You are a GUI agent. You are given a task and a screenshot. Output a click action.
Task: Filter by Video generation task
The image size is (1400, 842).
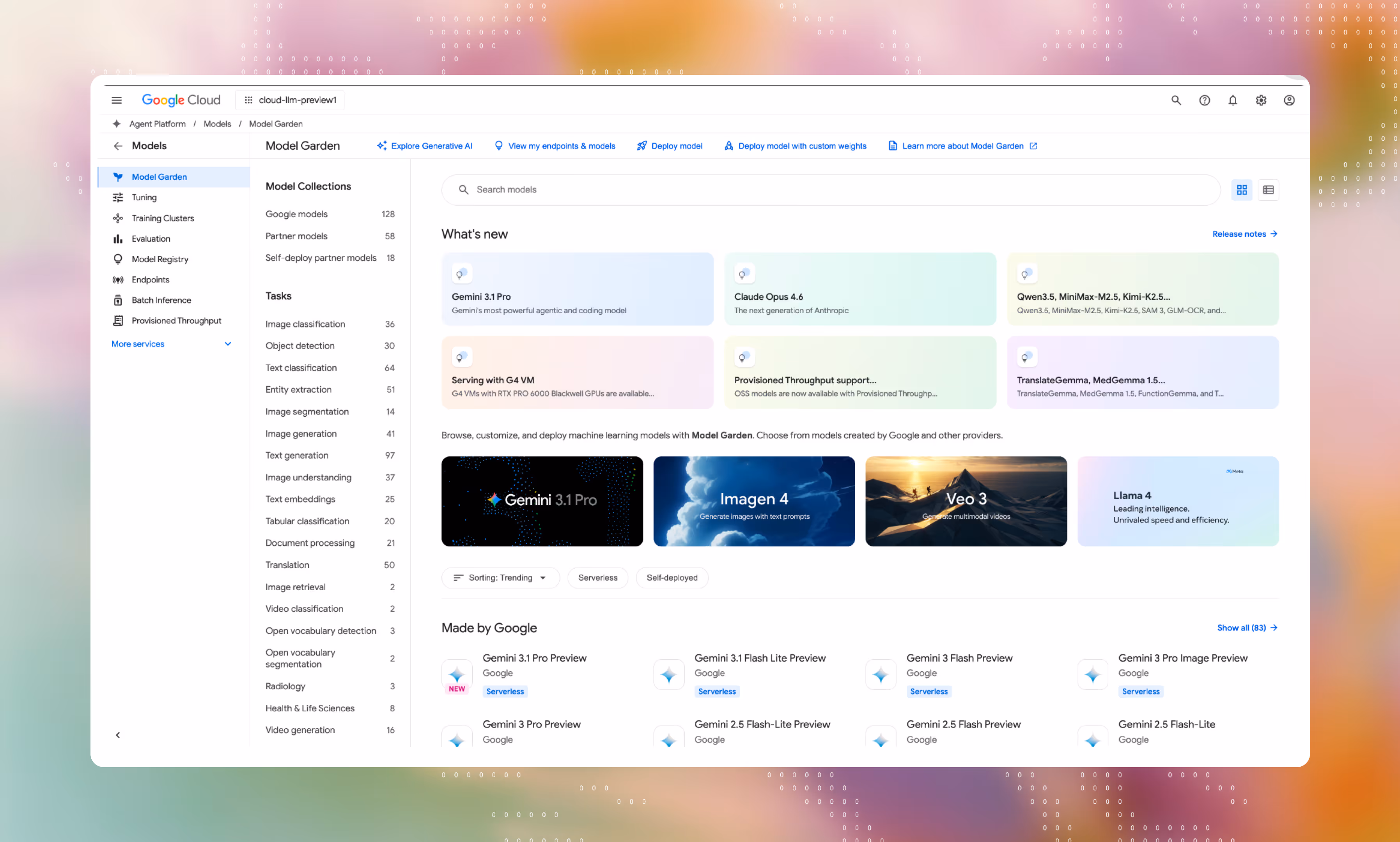click(330, 730)
